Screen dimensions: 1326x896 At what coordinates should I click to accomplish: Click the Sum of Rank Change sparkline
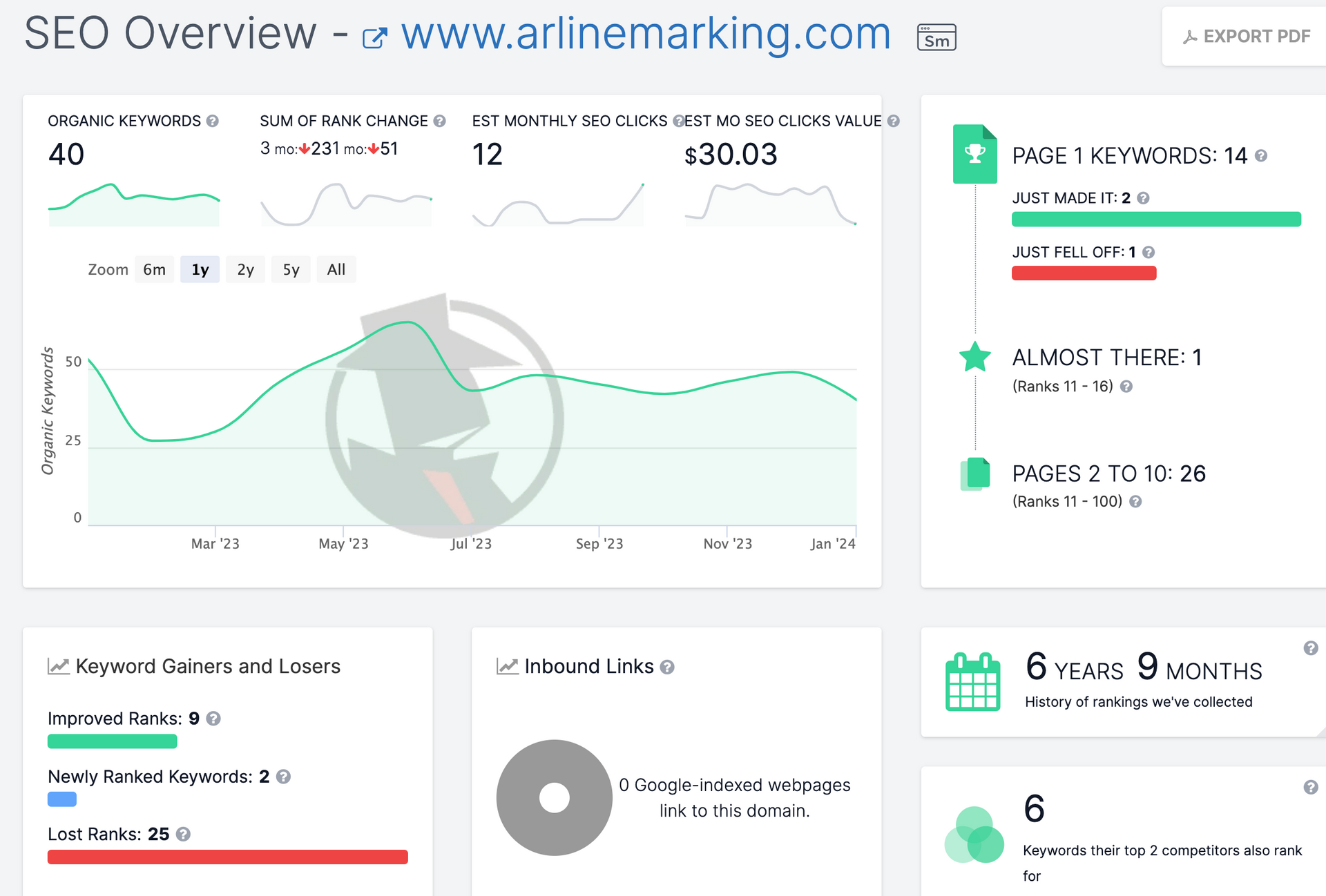(347, 204)
